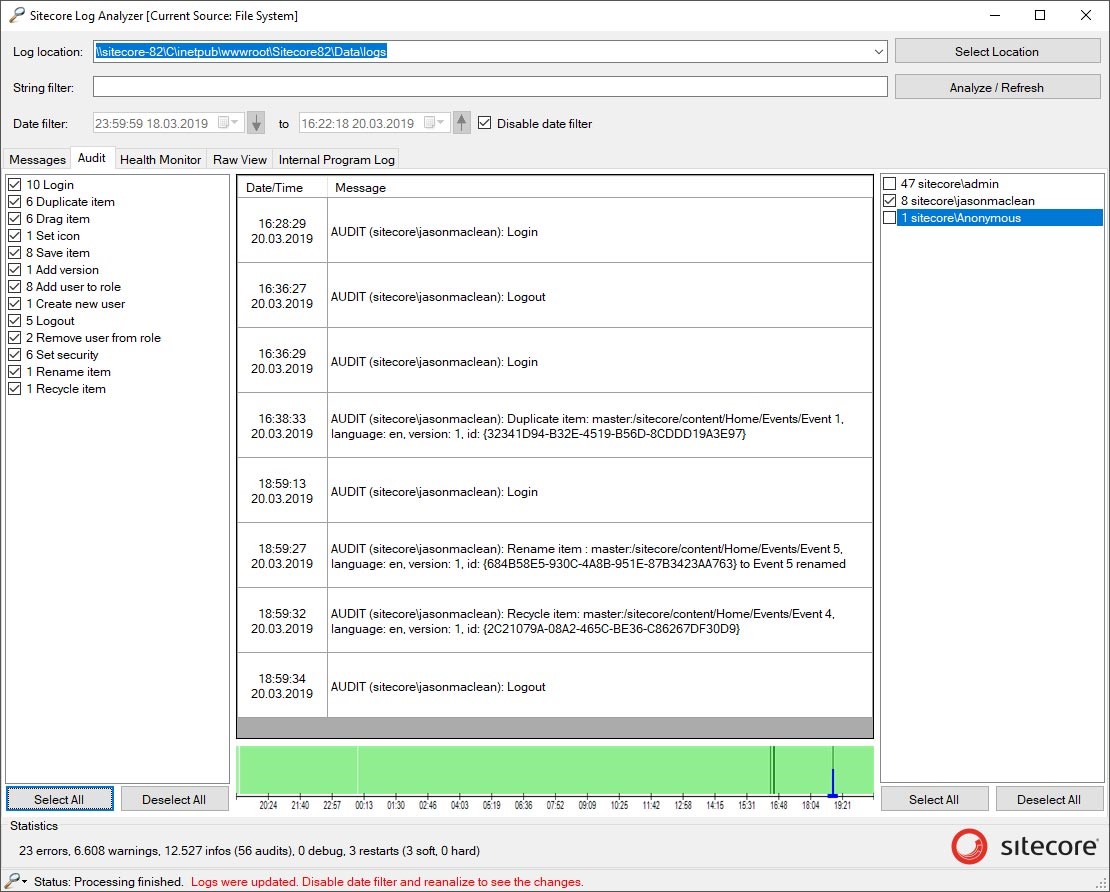Click the Select Location button

click(997, 52)
